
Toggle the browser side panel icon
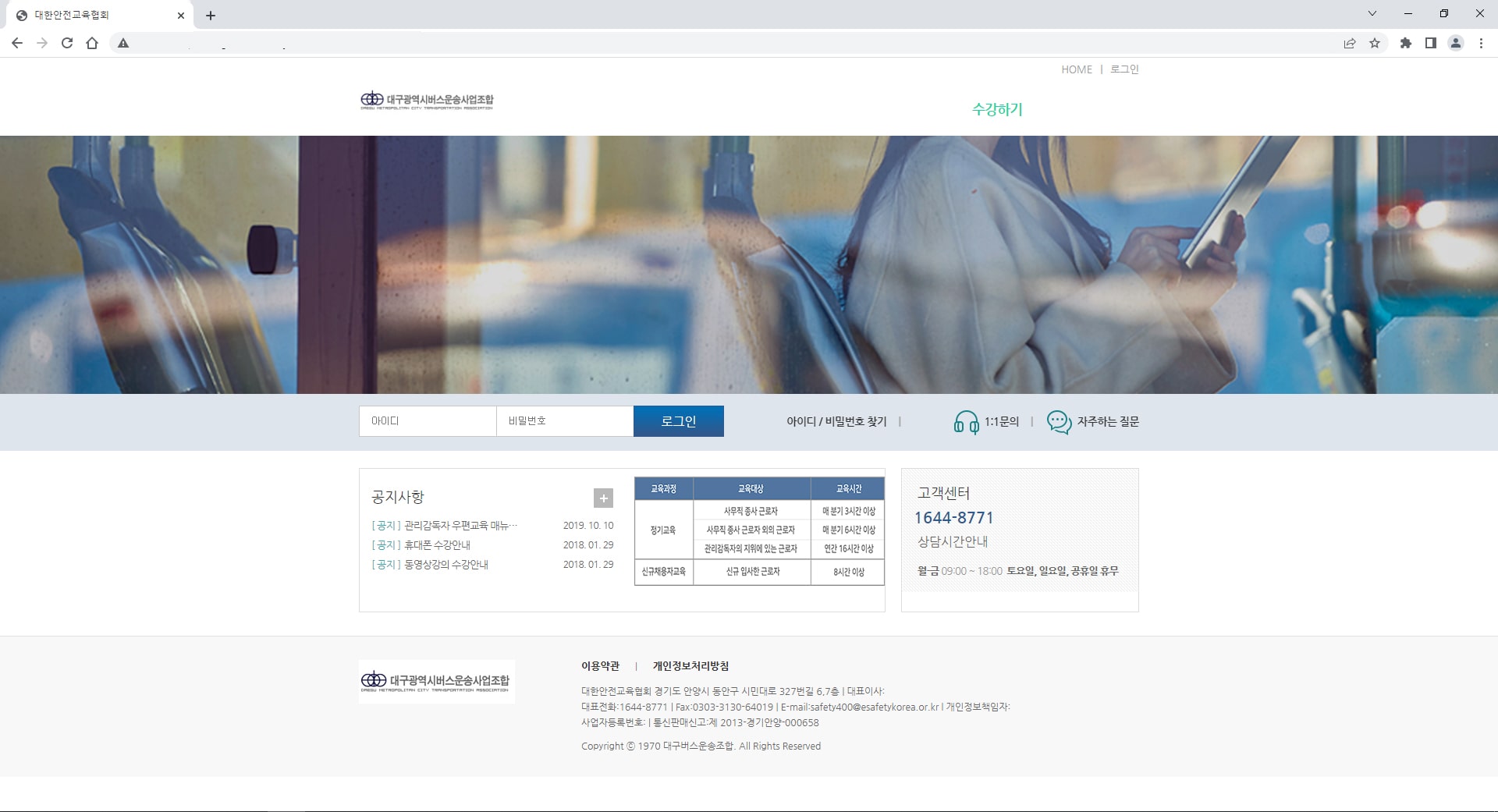point(1430,44)
